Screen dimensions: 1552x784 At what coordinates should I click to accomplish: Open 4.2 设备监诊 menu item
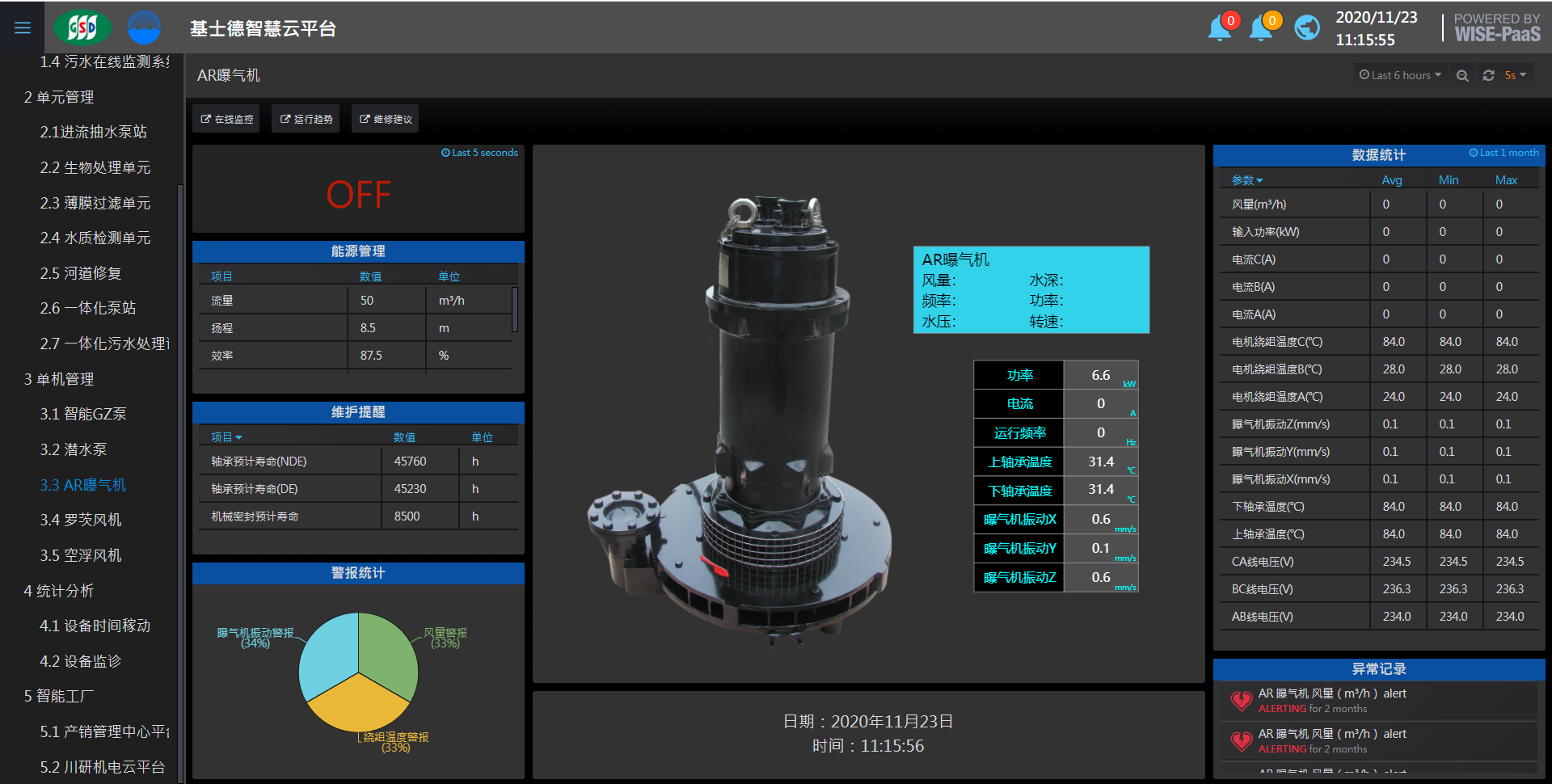coord(81,661)
